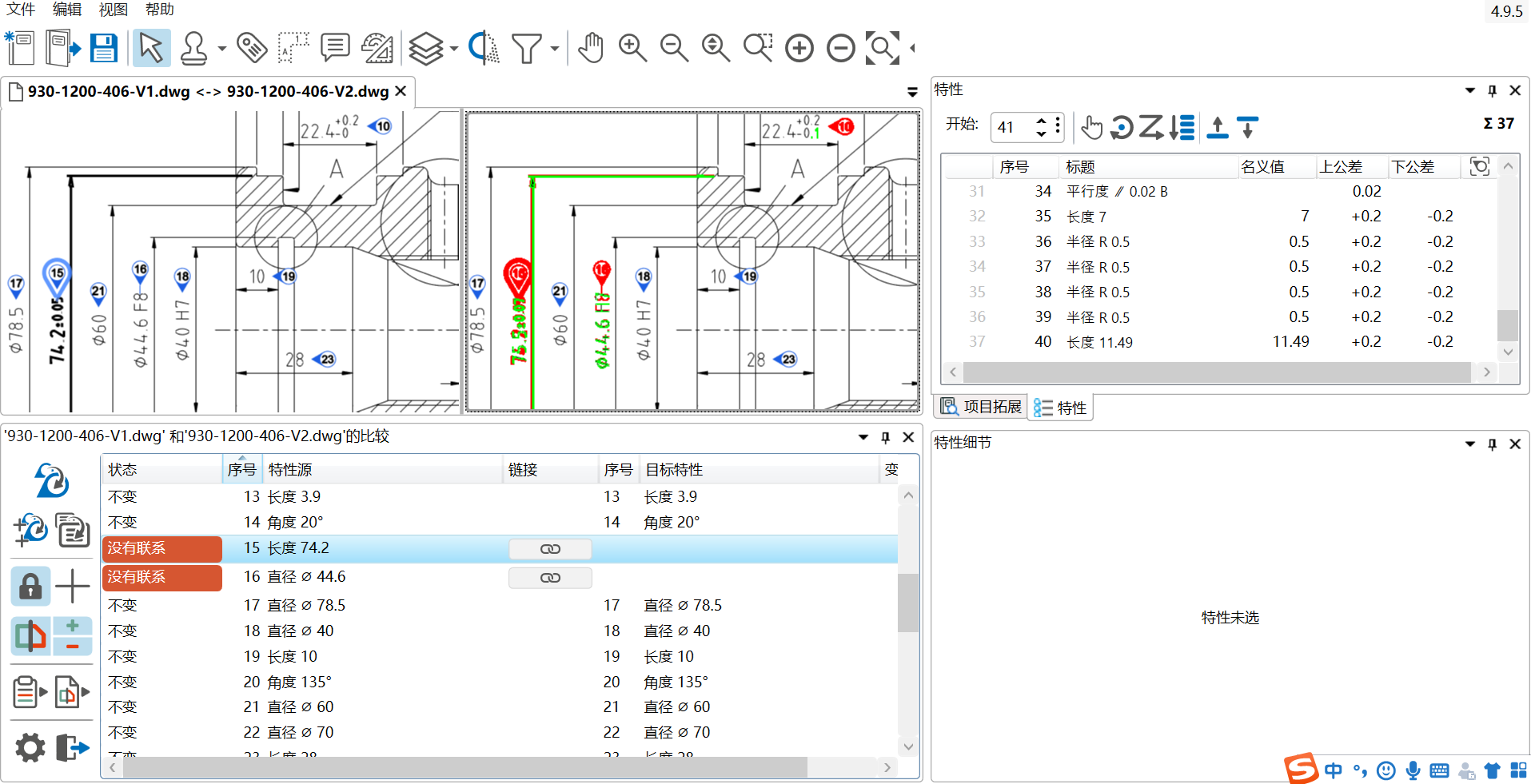
Task: Select the Stamp tool
Action: coord(193,49)
